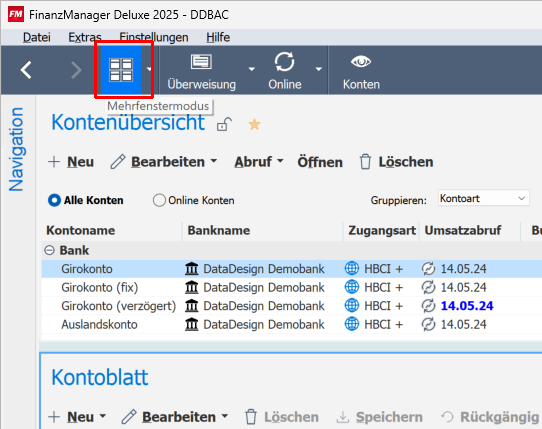Click the Öffnen button
Image resolution: width=542 pixels, height=429 pixels.
pos(320,162)
